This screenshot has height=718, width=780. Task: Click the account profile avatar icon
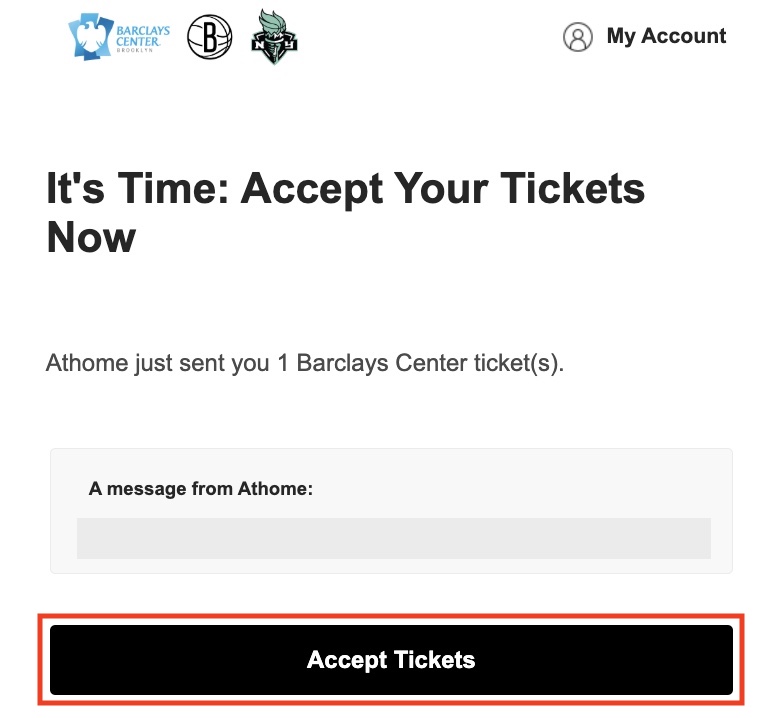coord(578,37)
